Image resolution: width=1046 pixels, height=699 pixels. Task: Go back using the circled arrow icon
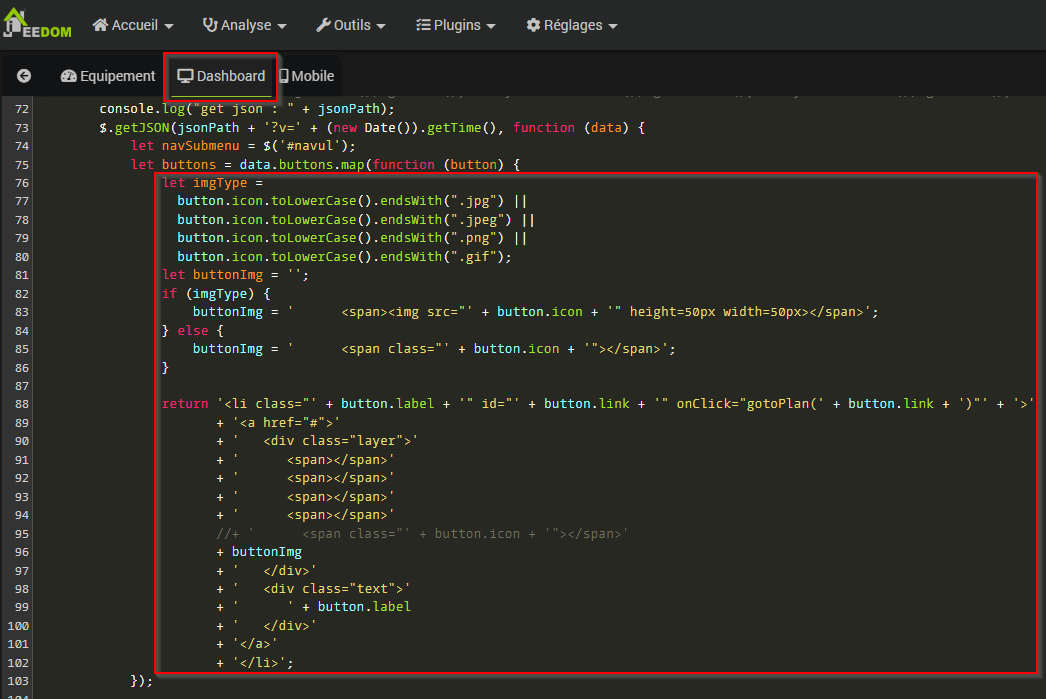(24, 76)
